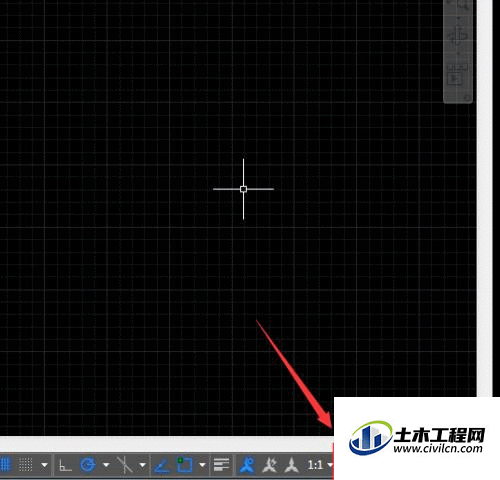Click the horizontal scrollbar below drawing area
This screenshot has height=480, width=500.
167,444
